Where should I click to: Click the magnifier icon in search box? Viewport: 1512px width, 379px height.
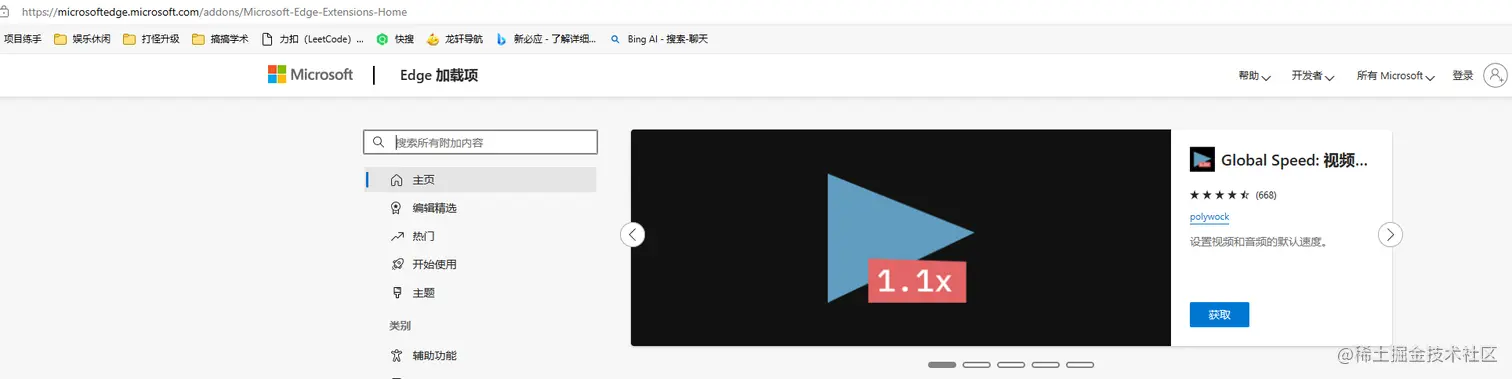click(x=378, y=142)
